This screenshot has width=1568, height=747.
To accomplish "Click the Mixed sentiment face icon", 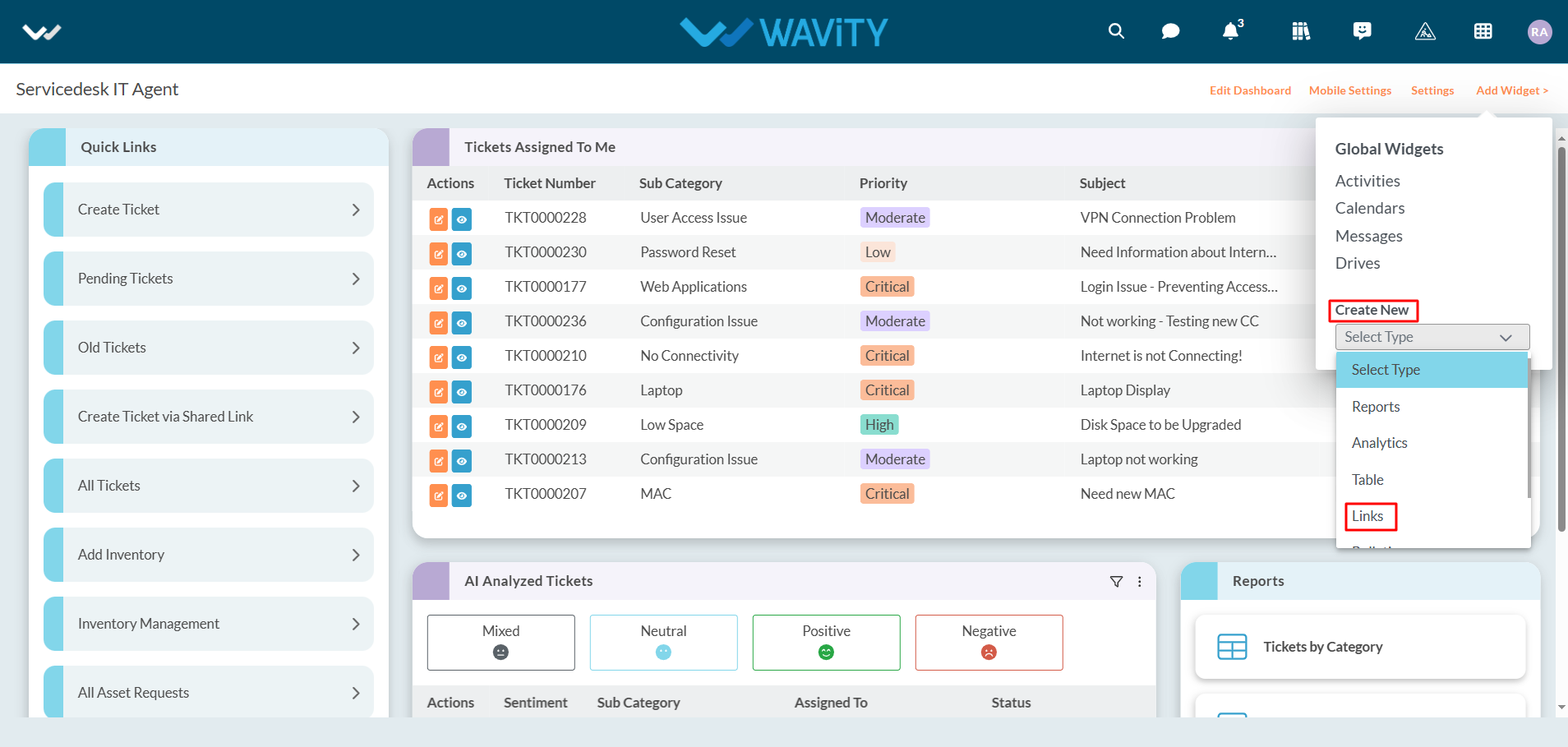I will [500, 652].
